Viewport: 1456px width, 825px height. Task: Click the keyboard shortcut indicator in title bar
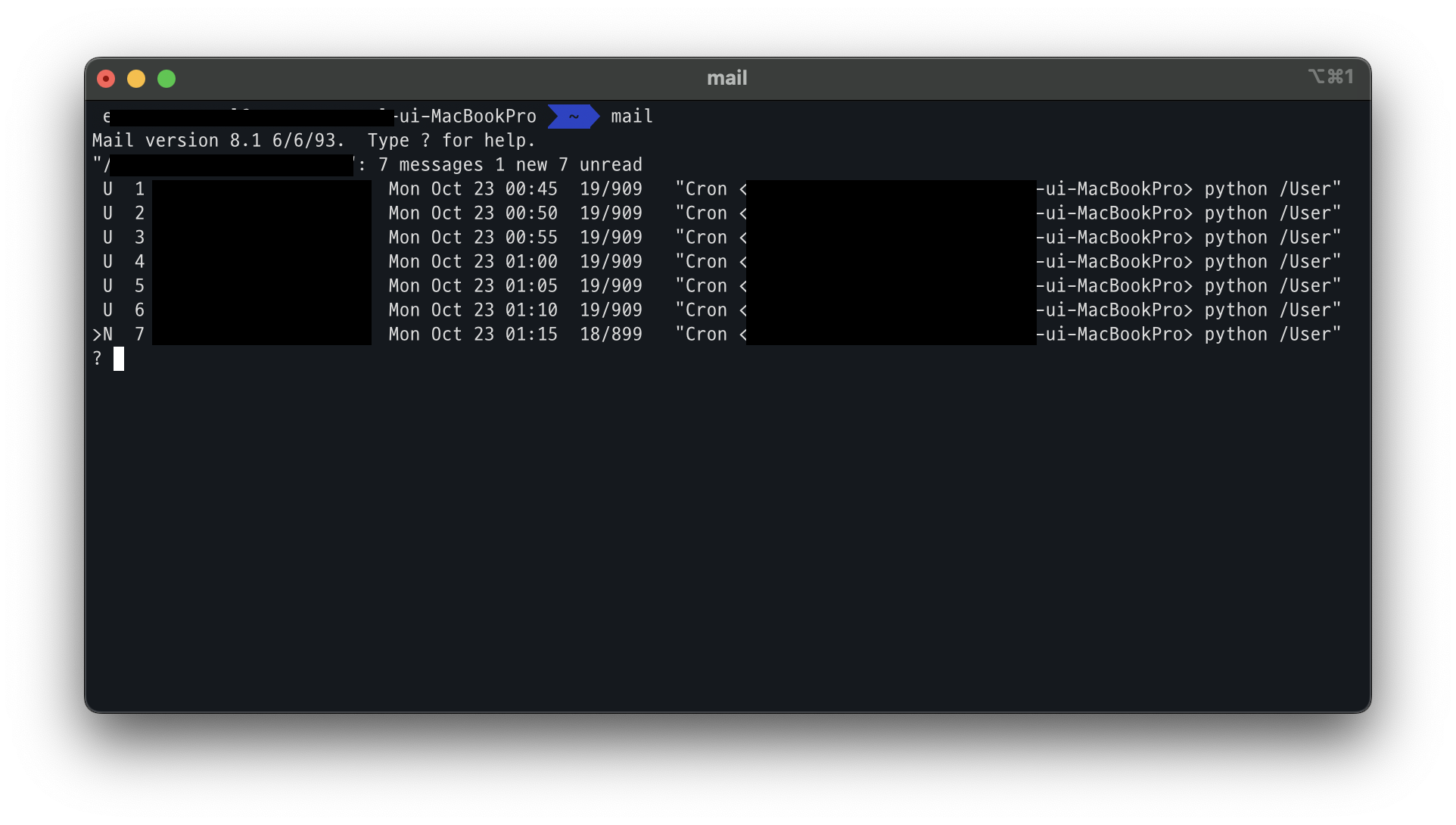tap(1330, 76)
